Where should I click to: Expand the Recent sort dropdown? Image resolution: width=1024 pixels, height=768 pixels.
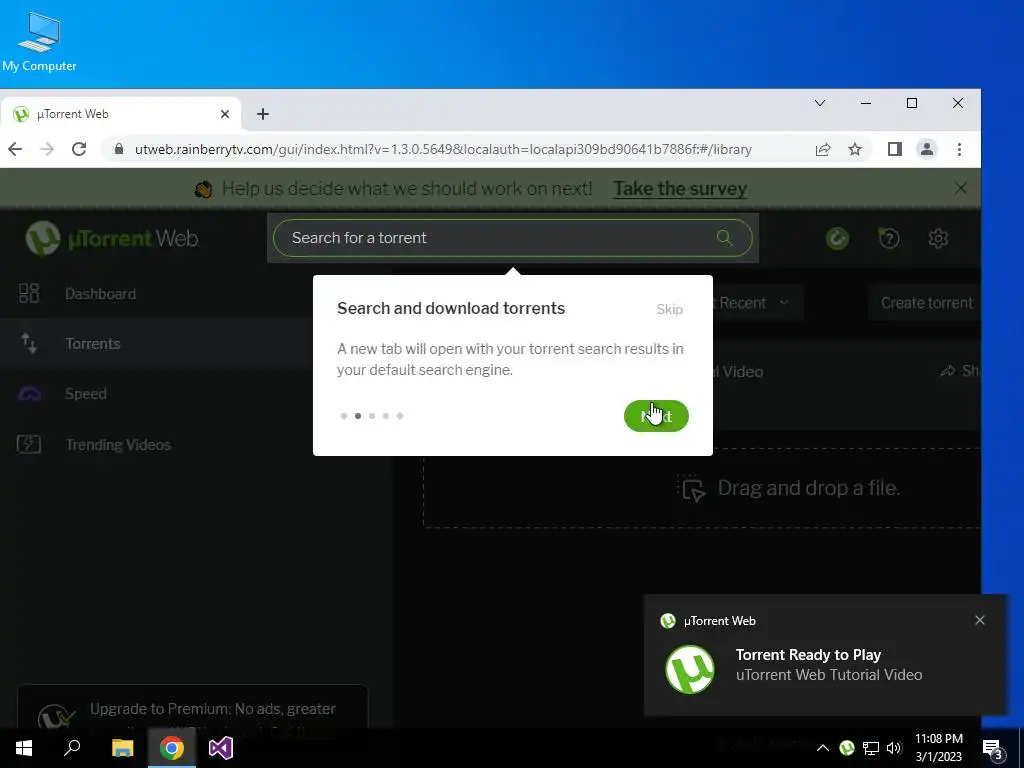[x=758, y=303]
